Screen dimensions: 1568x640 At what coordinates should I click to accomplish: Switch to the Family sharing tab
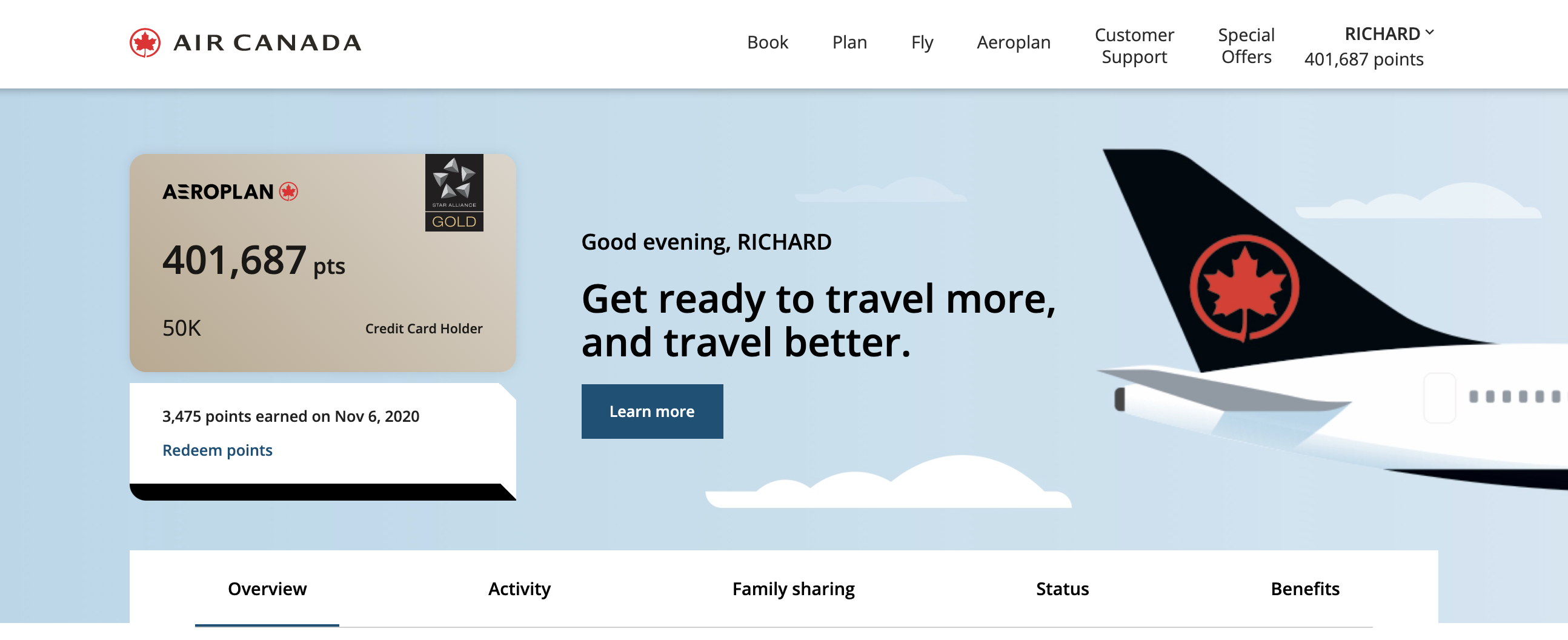(x=792, y=589)
